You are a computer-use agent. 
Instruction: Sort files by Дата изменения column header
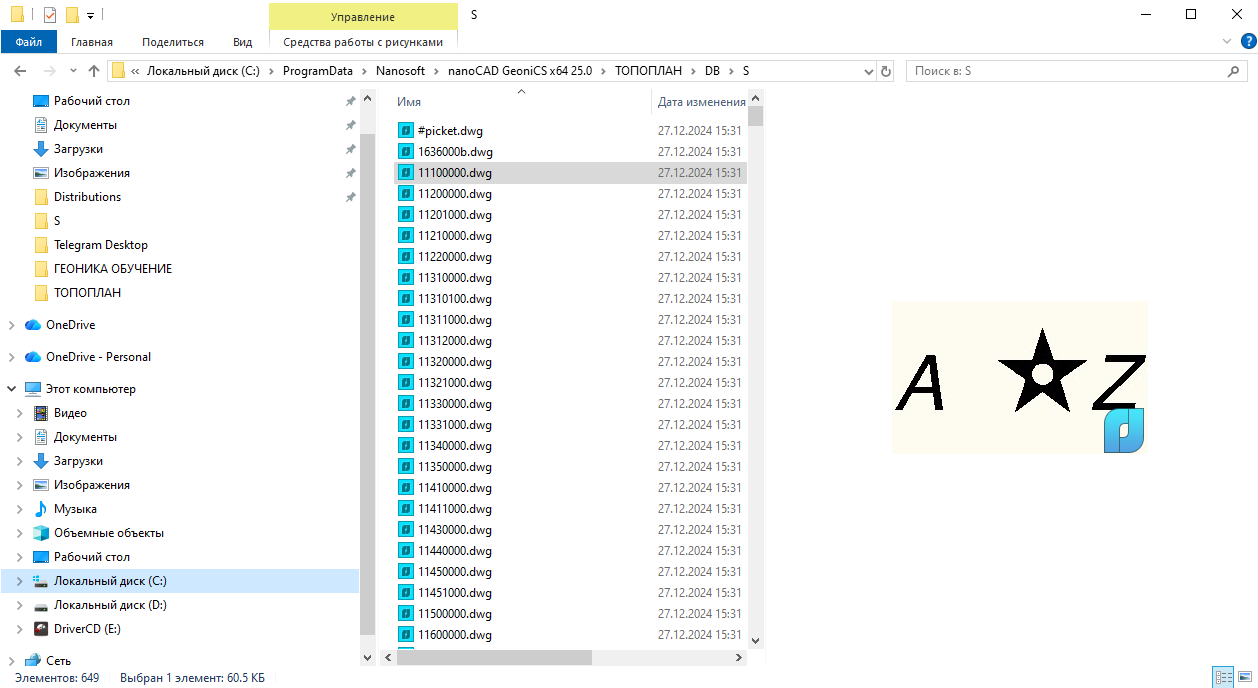point(700,102)
